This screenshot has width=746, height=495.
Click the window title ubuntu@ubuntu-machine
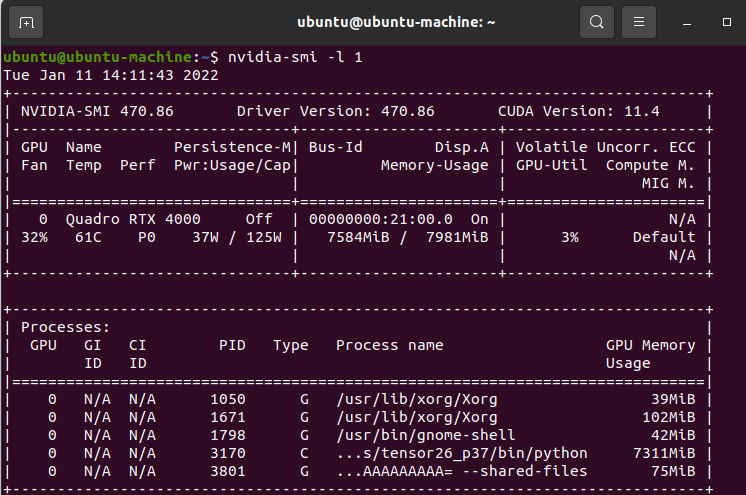point(396,22)
